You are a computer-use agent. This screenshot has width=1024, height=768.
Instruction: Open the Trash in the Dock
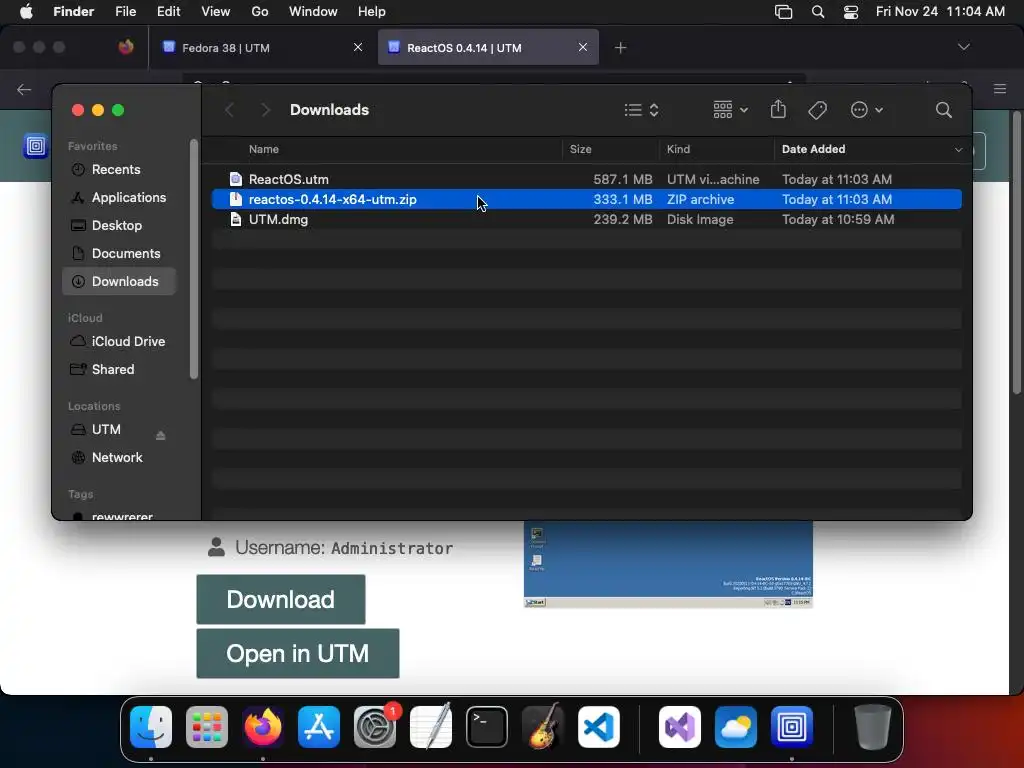pyautogui.click(x=872, y=727)
